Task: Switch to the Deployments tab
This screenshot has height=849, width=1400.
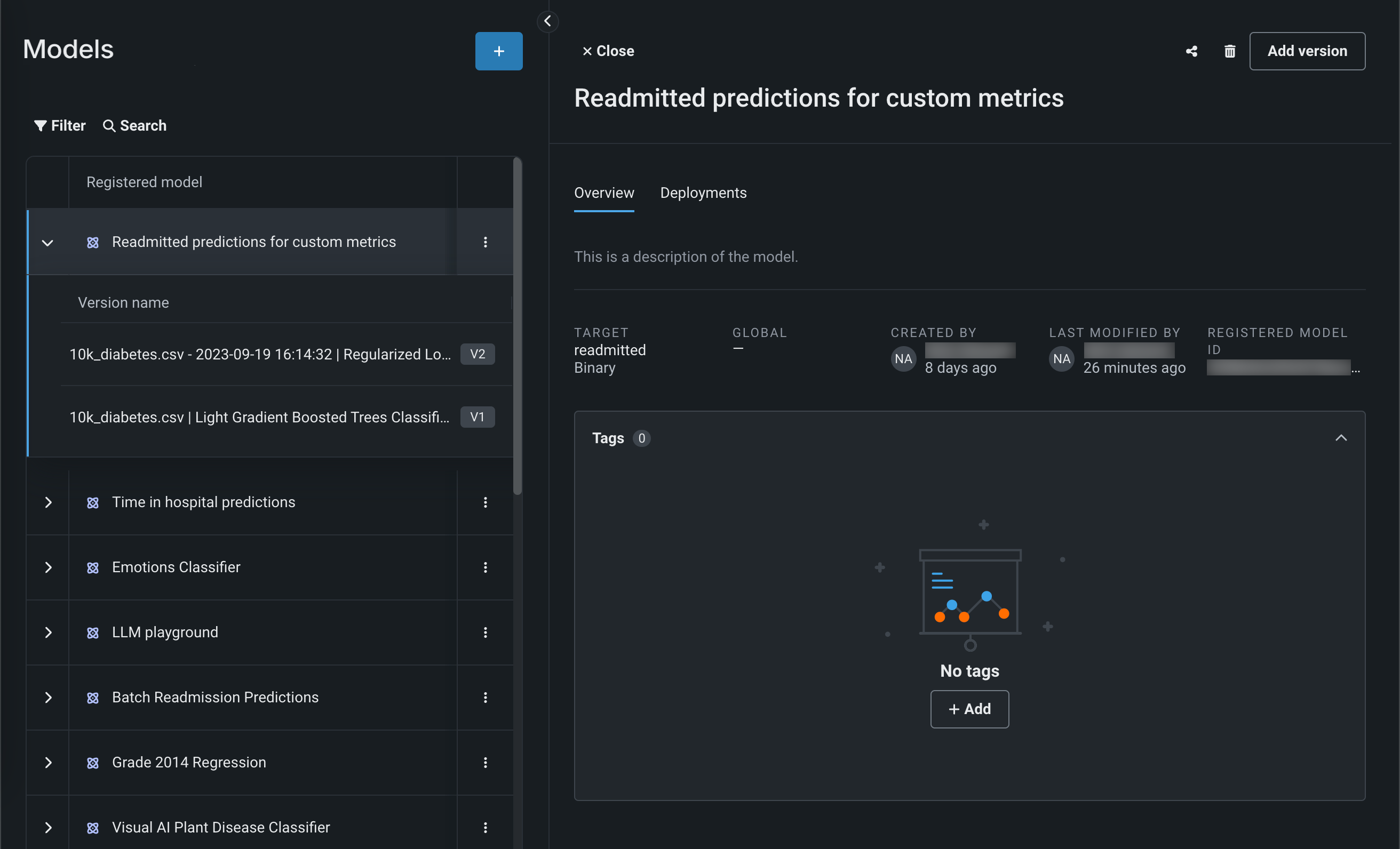Action: 703,193
